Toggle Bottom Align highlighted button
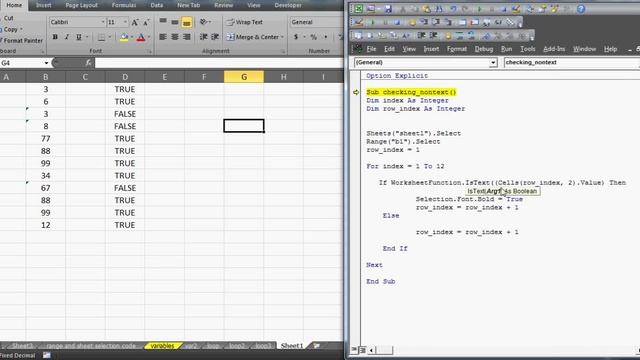Image resolution: width=640 pixels, height=360 pixels. coord(187,22)
